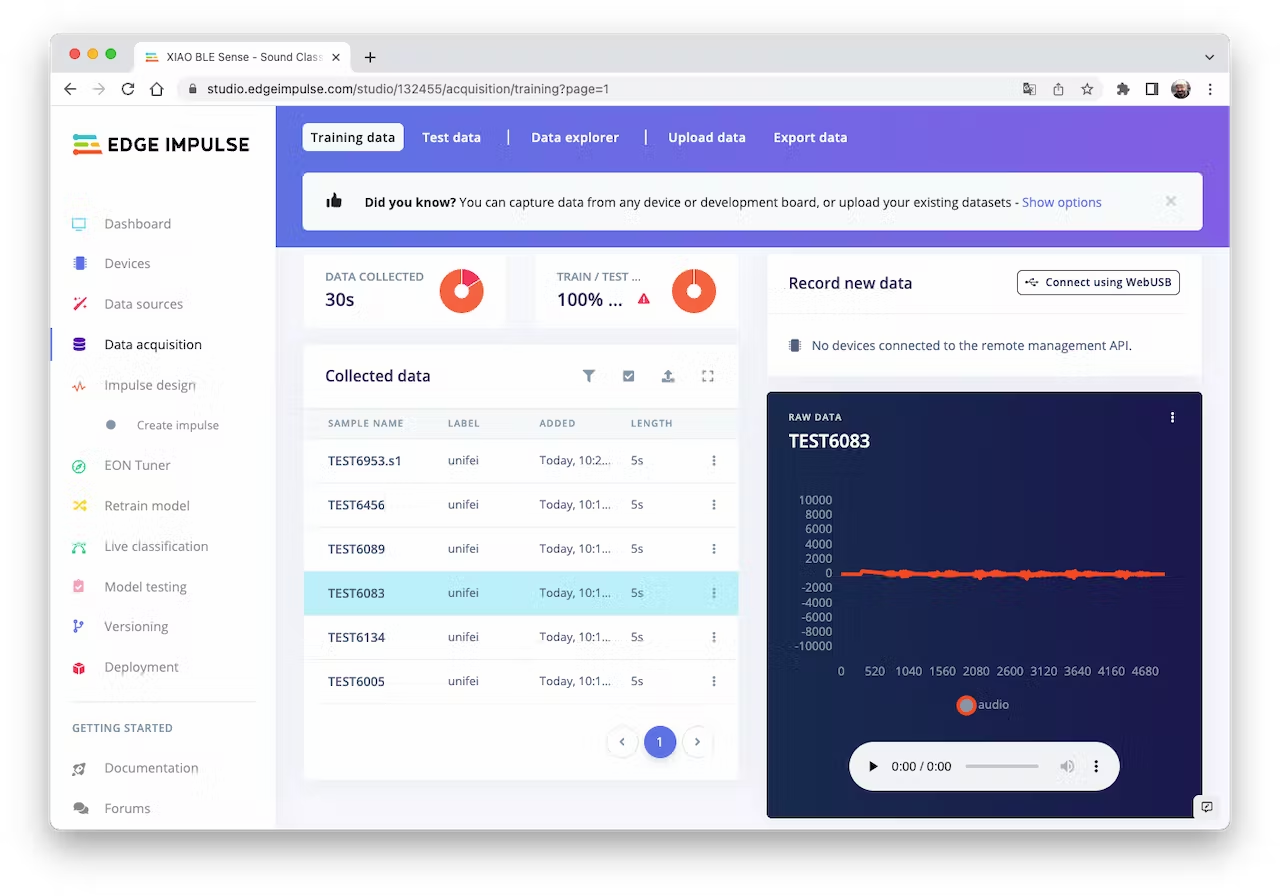Open the feedback chat icon at corner
The width and height of the screenshot is (1280, 896).
pyautogui.click(x=1207, y=807)
